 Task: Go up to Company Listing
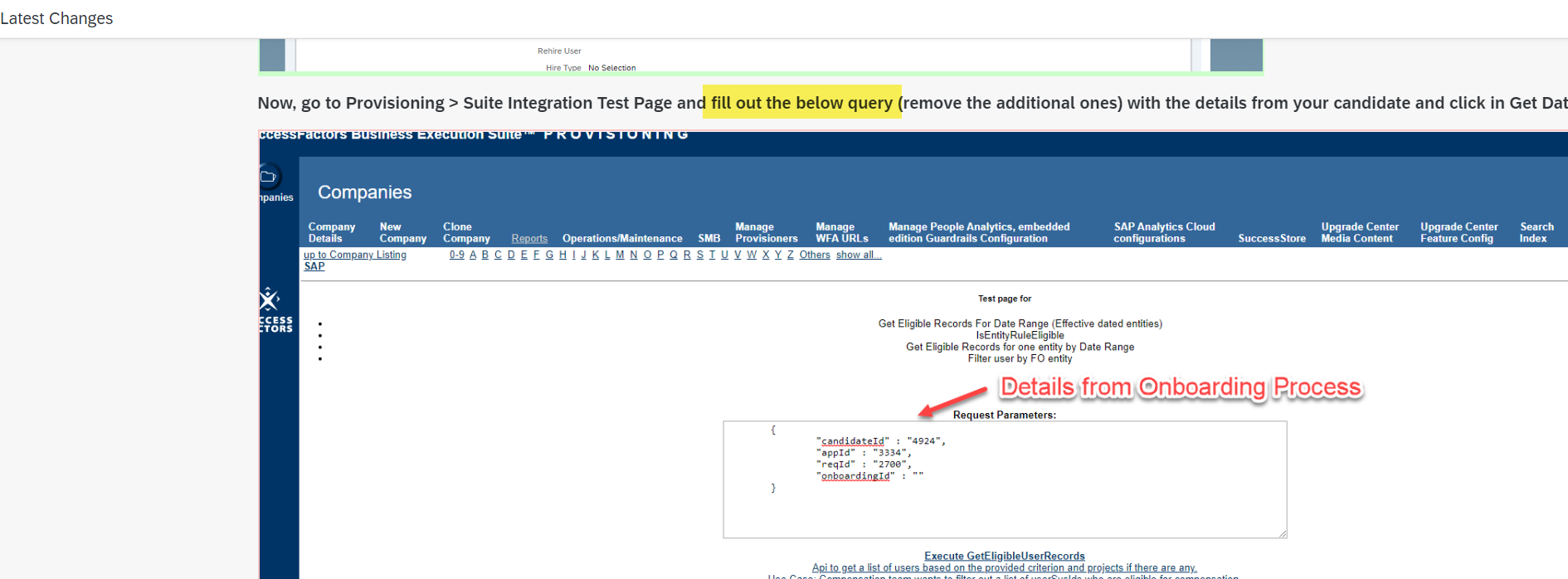(x=355, y=255)
